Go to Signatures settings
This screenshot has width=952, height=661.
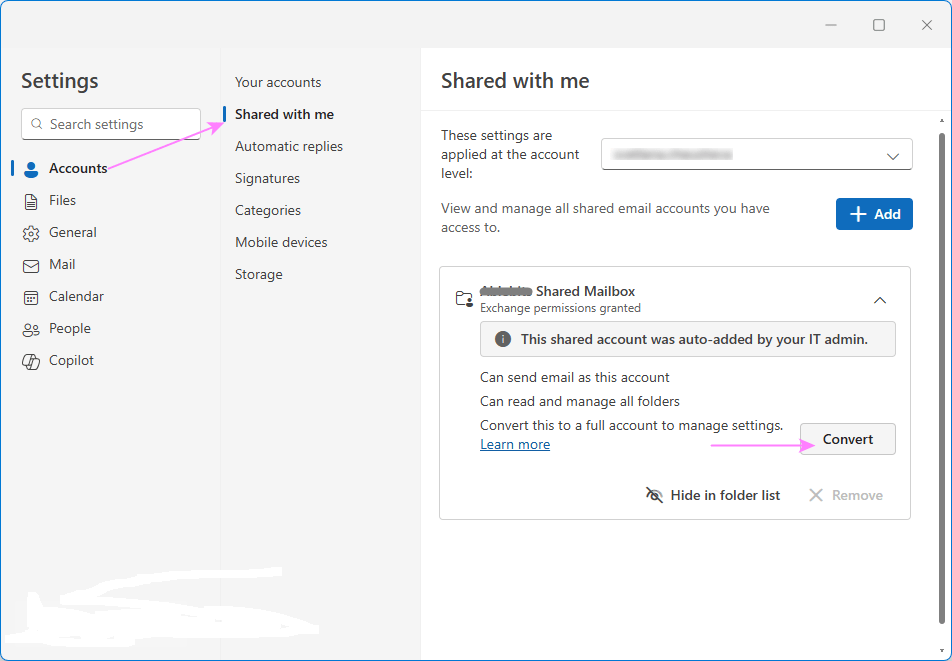[267, 178]
